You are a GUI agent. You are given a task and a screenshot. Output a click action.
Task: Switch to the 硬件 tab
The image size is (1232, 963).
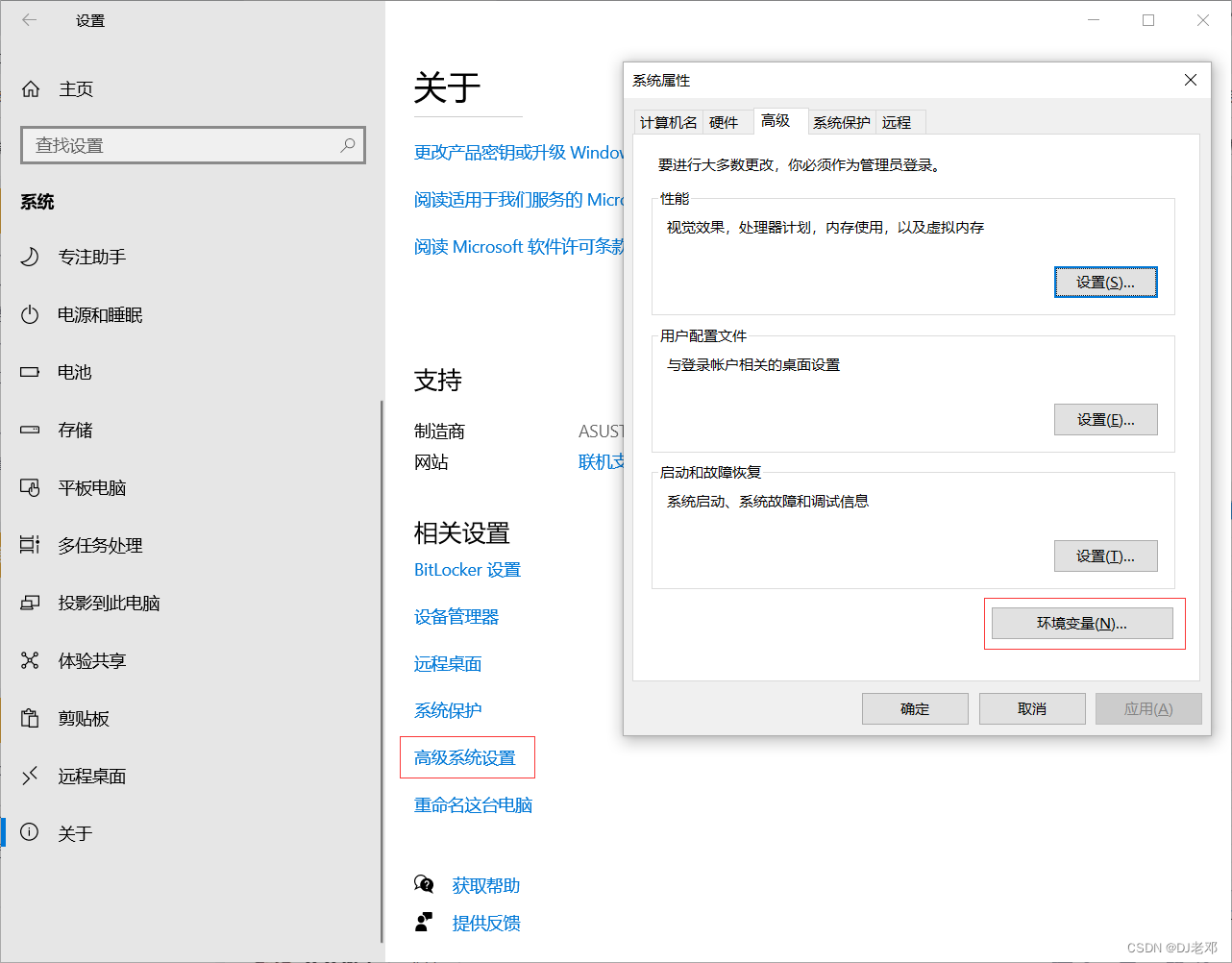coord(727,121)
